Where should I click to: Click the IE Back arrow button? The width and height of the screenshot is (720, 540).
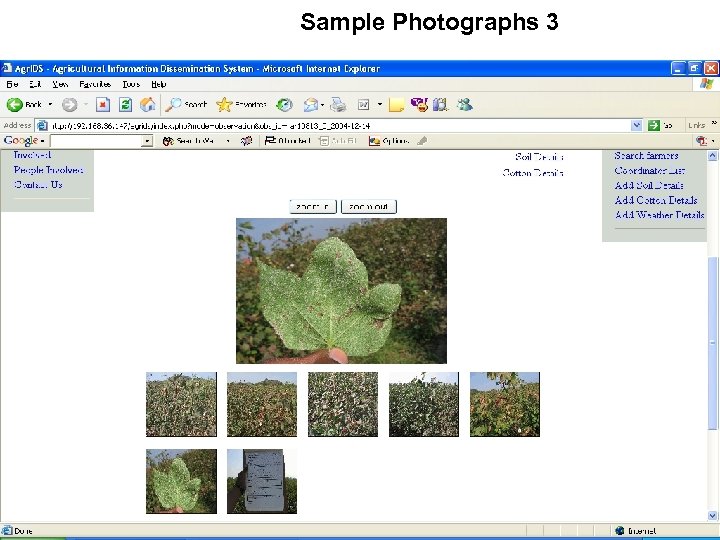click(x=15, y=105)
